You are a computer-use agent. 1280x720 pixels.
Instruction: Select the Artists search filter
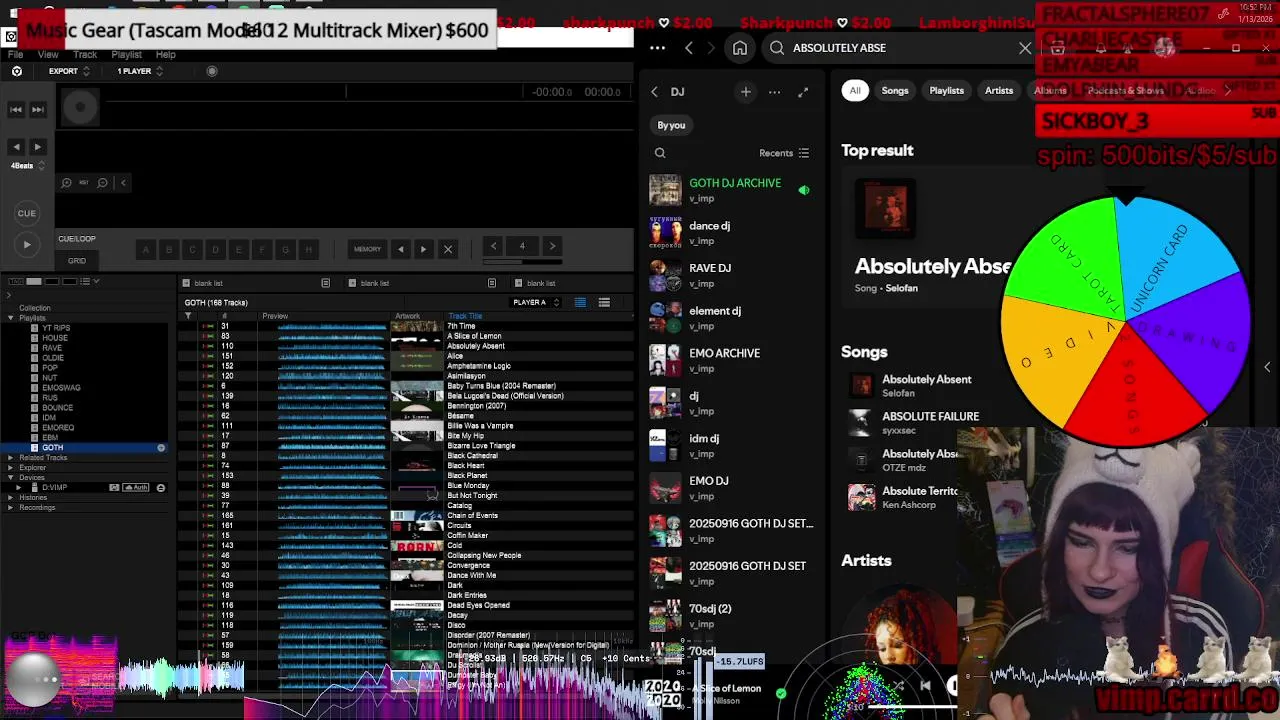999,91
